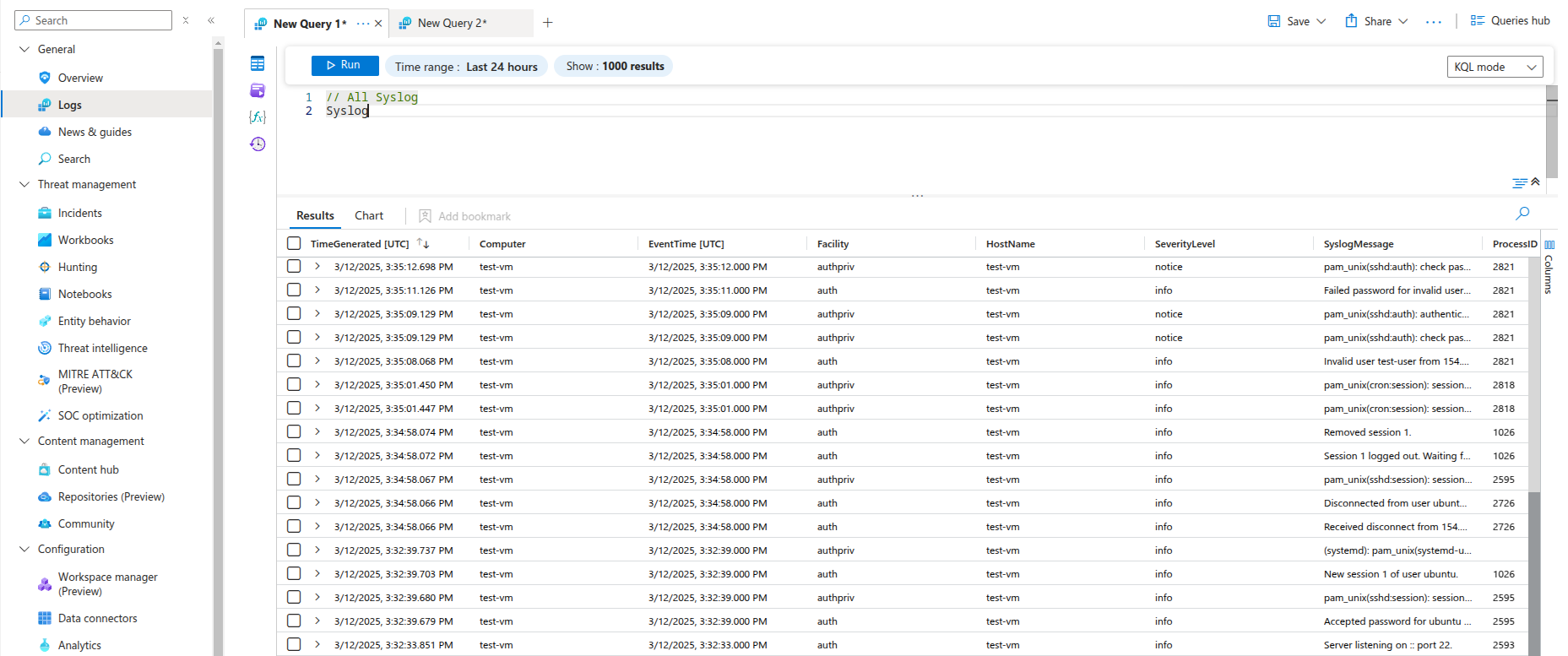The image size is (1568, 656).
Task: Open News & guides cloud icon
Action: (x=45, y=132)
